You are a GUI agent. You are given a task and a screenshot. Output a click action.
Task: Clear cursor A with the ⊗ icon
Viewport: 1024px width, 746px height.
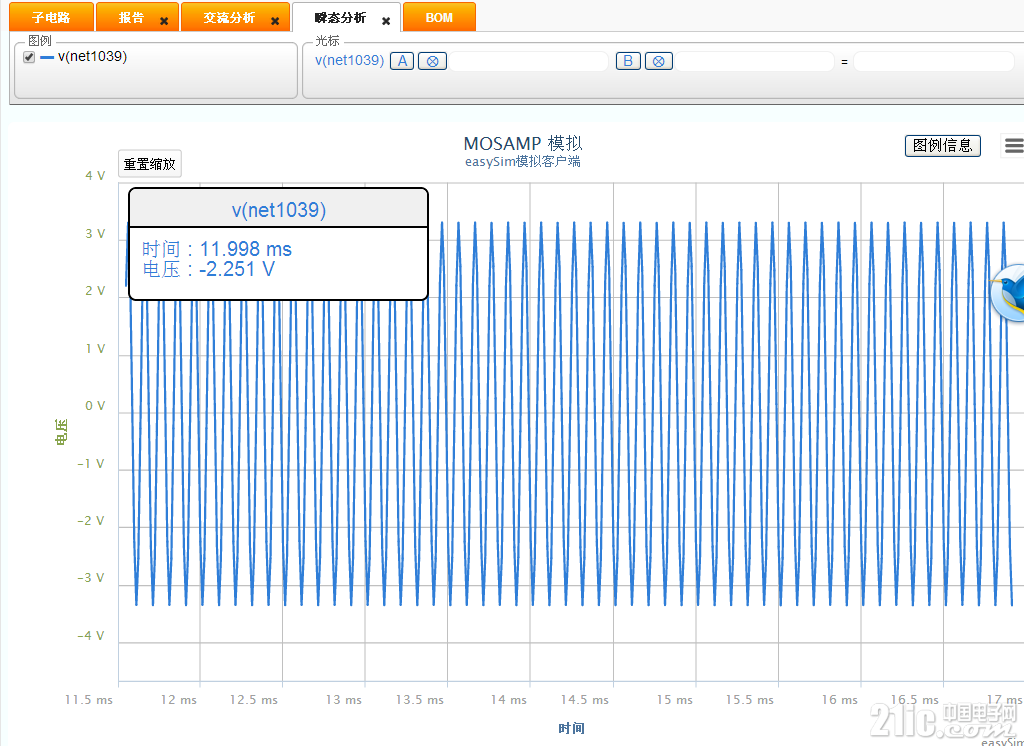tap(432, 61)
